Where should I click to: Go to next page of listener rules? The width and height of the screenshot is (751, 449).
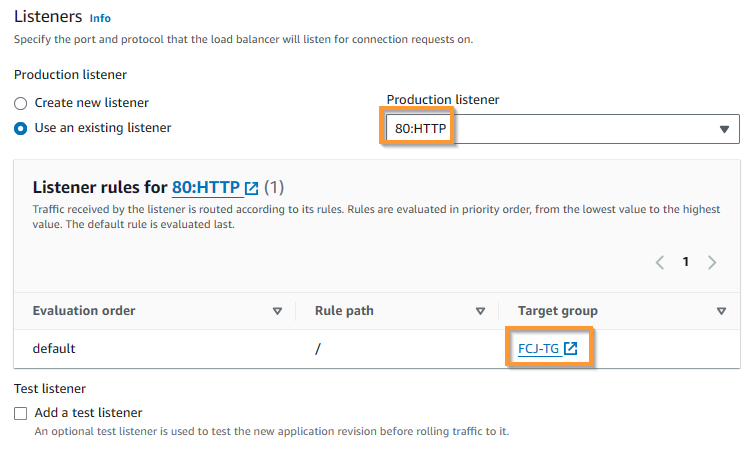pos(712,262)
